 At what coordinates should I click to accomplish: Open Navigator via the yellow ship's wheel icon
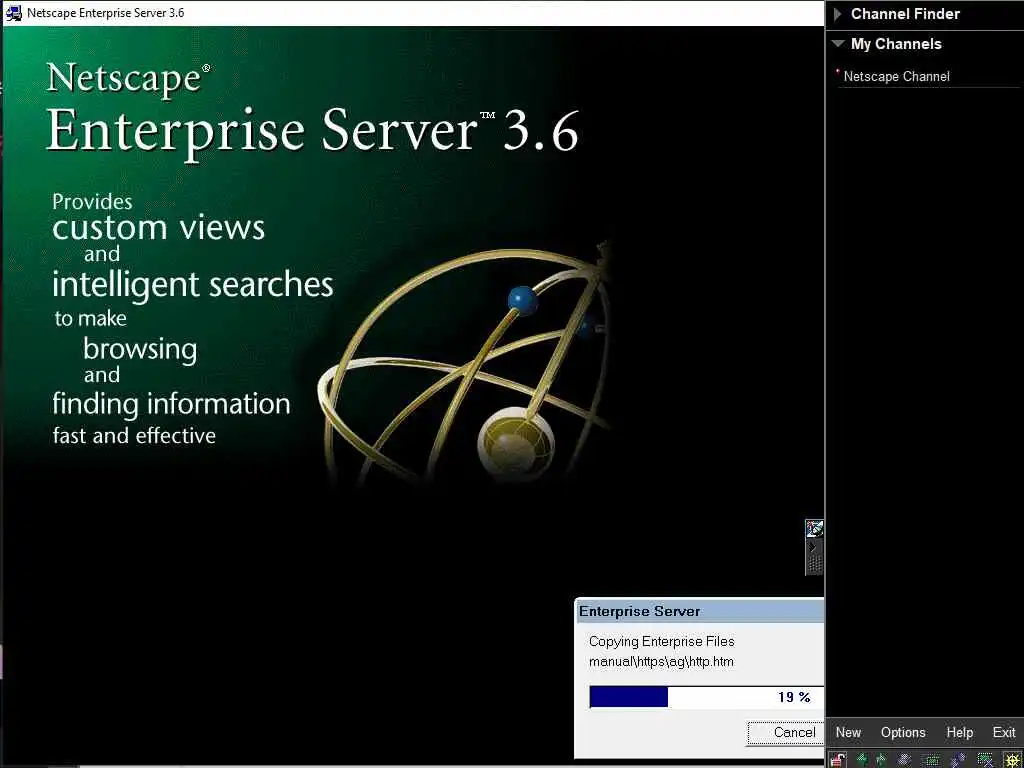click(x=1012, y=760)
